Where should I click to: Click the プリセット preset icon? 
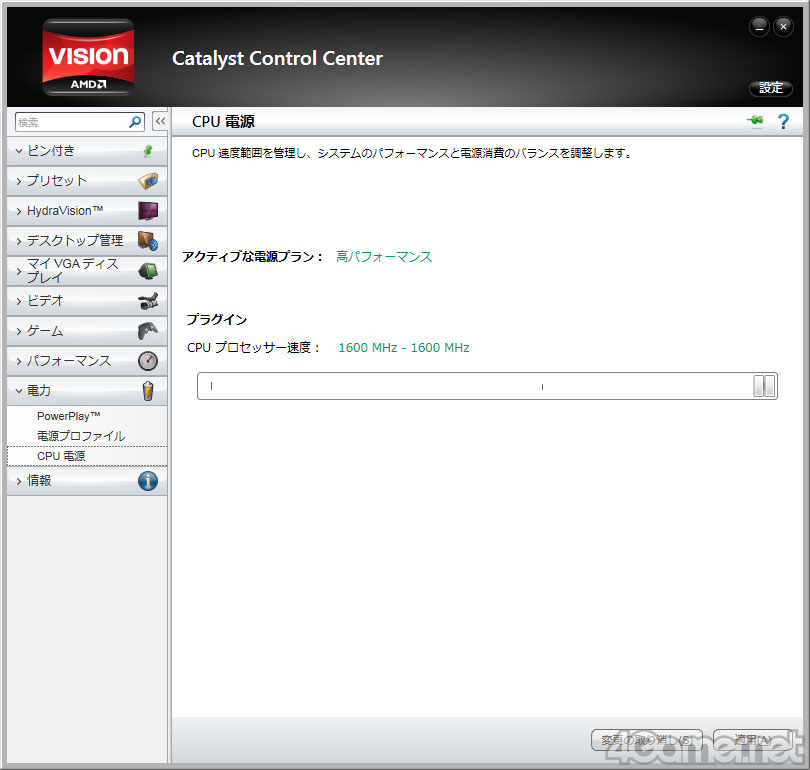[148, 181]
